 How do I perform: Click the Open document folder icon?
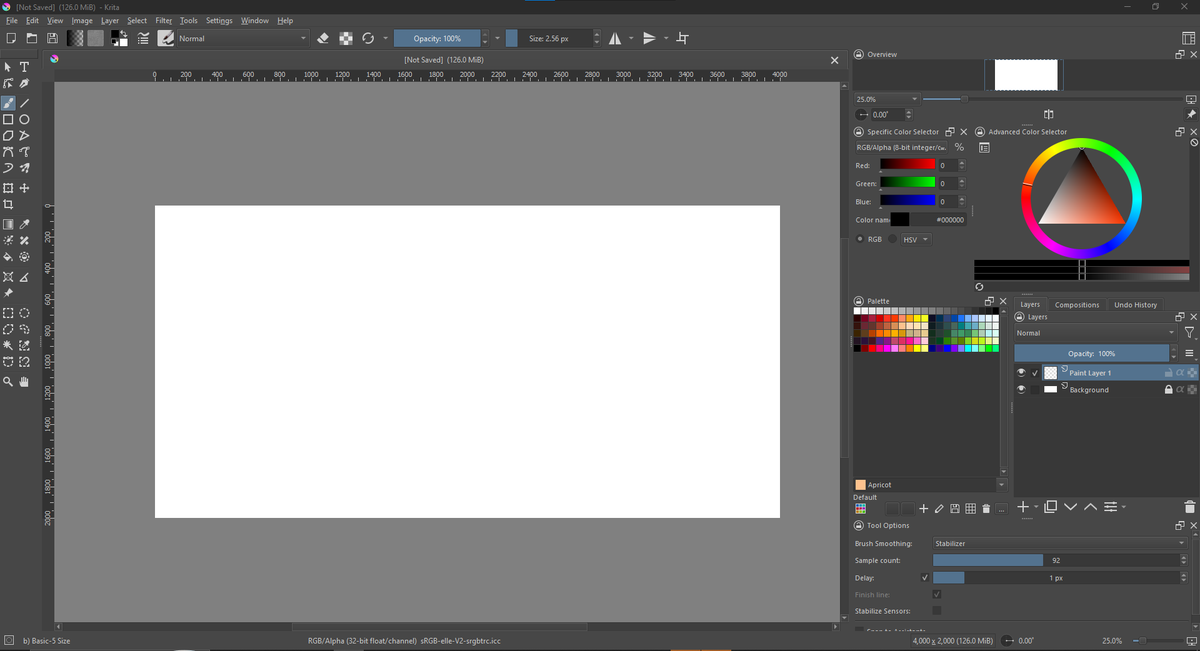tap(31, 38)
